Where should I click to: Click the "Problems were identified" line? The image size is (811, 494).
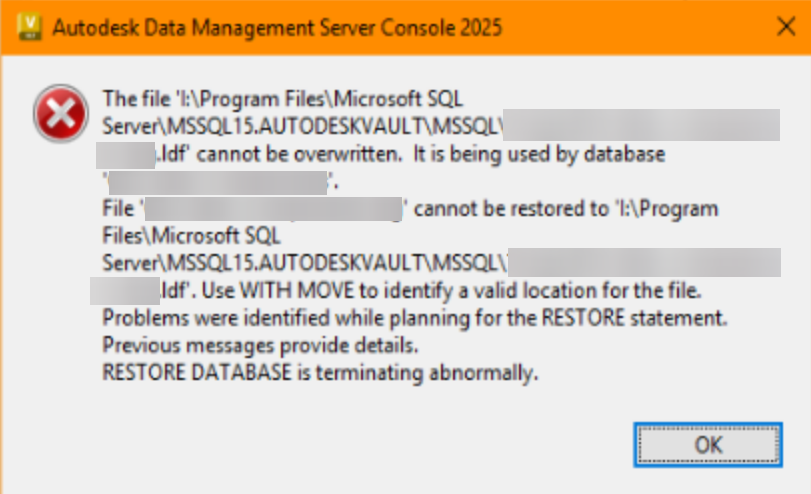(x=415, y=319)
